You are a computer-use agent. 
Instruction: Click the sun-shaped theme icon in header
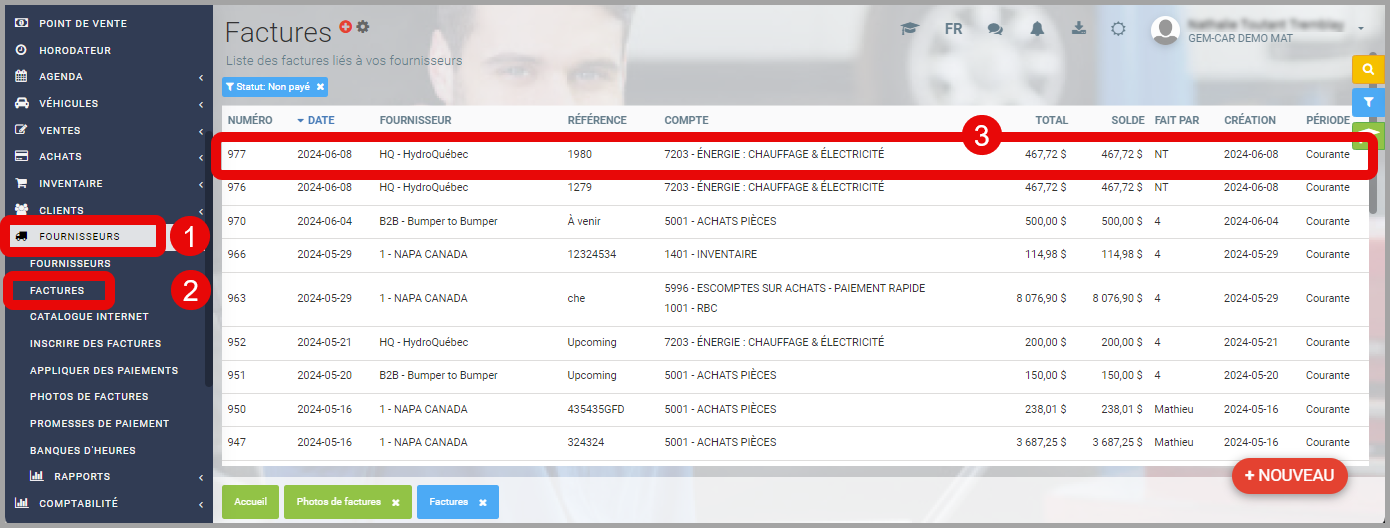[x=1119, y=29]
